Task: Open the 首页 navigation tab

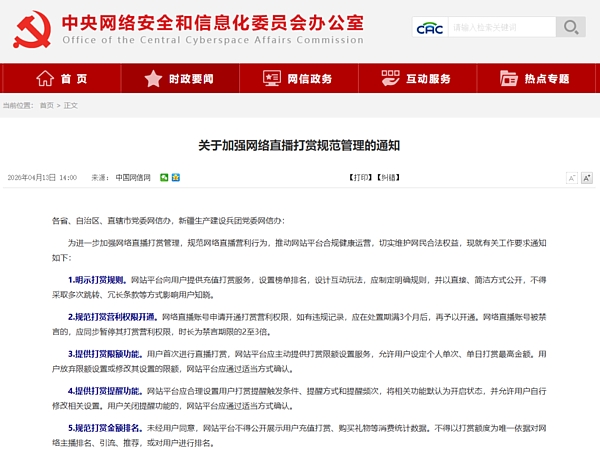Action: (x=62, y=78)
